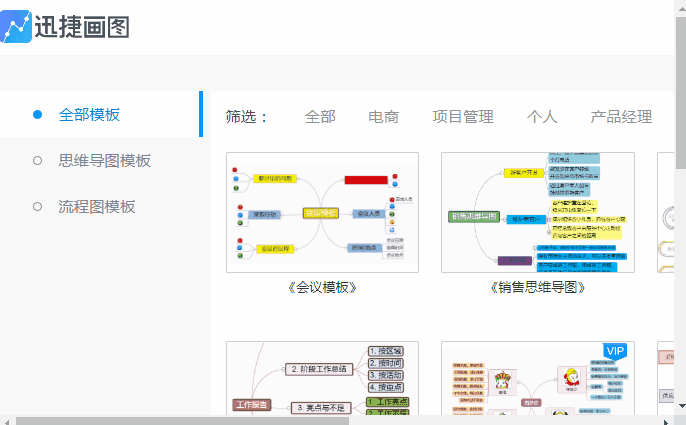686x425 pixels.
Task: Click the 筛选： label
Action: pos(246,117)
